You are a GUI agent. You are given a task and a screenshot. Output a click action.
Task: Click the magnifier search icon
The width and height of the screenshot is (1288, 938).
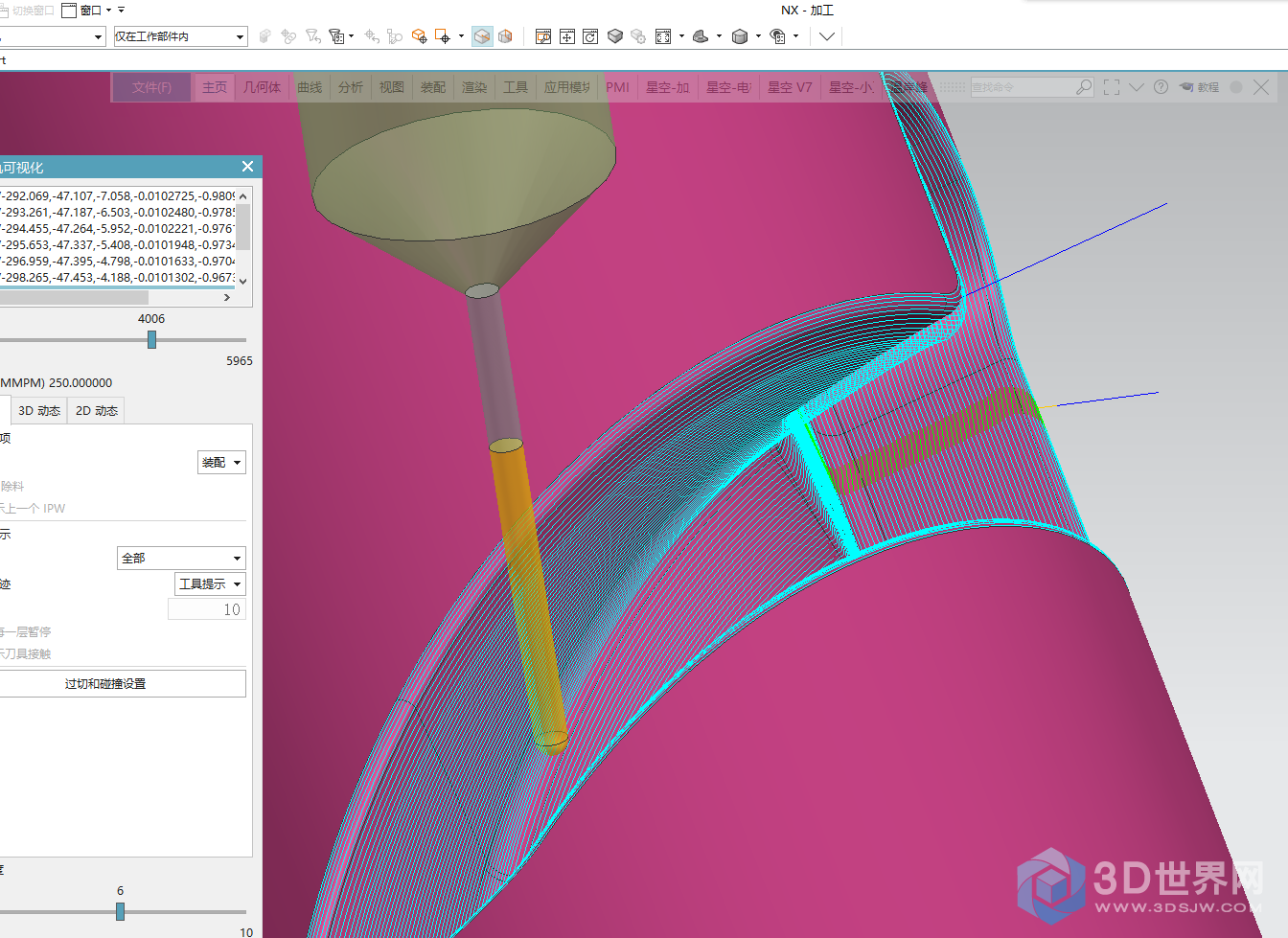[1084, 87]
